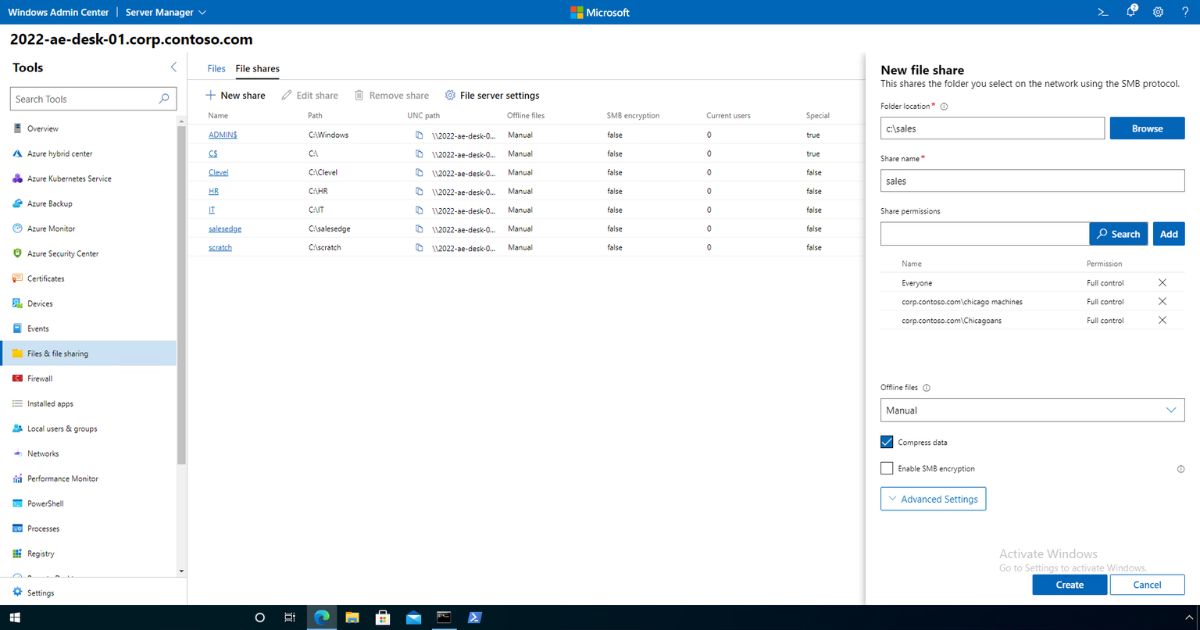Click the Create button
This screenshot has width=1200, height=630.
[x=1069, y=585]
